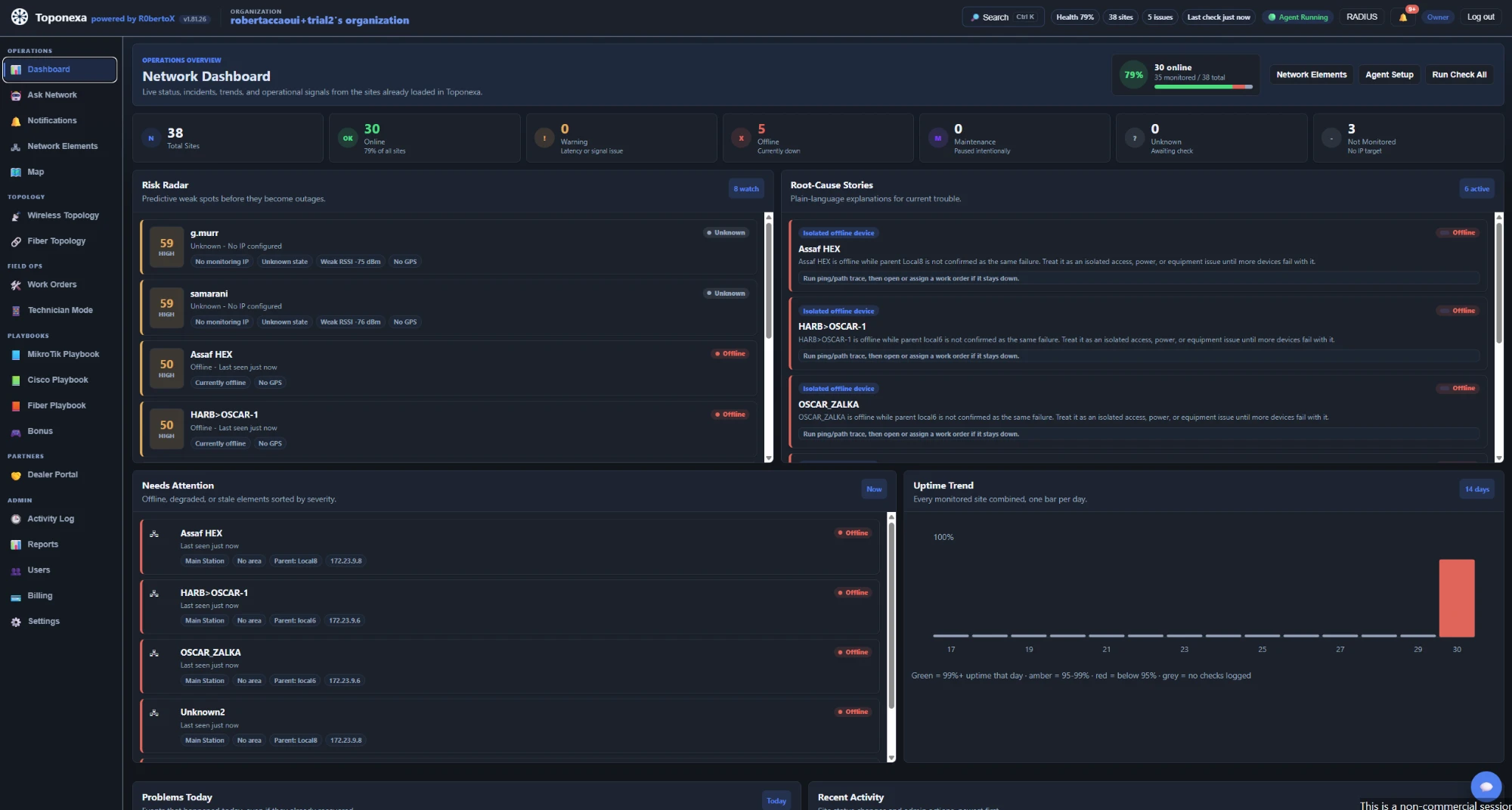
Task: Click the top bar notification bell
Action: 1403,17
